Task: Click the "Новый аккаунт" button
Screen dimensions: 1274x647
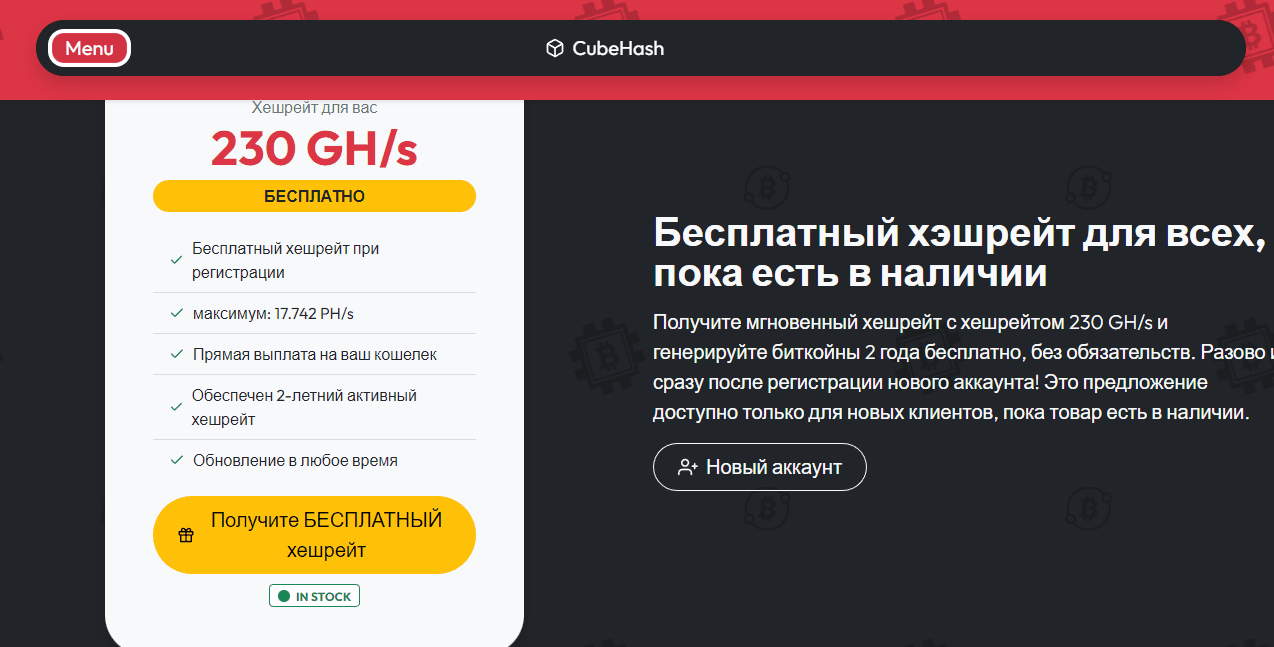Action: pyautogui.click(x=759, y=467)
